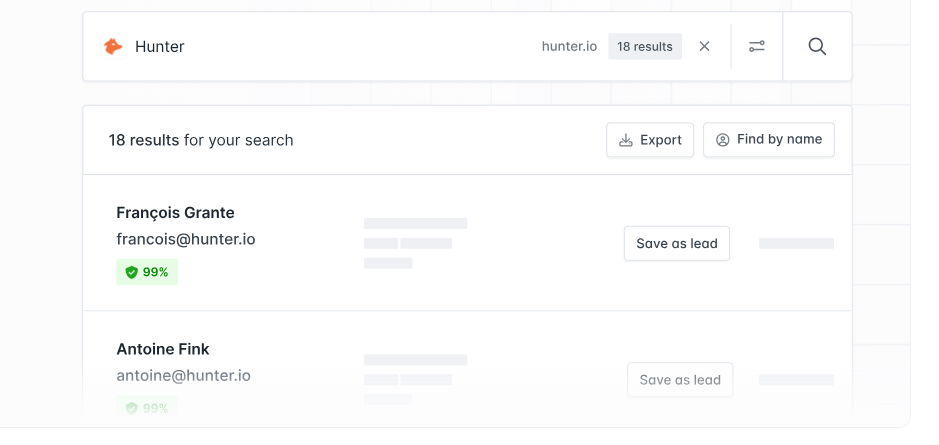Click the 99% confidence badge for François
The image size is (939, 445).
(147, 272)
